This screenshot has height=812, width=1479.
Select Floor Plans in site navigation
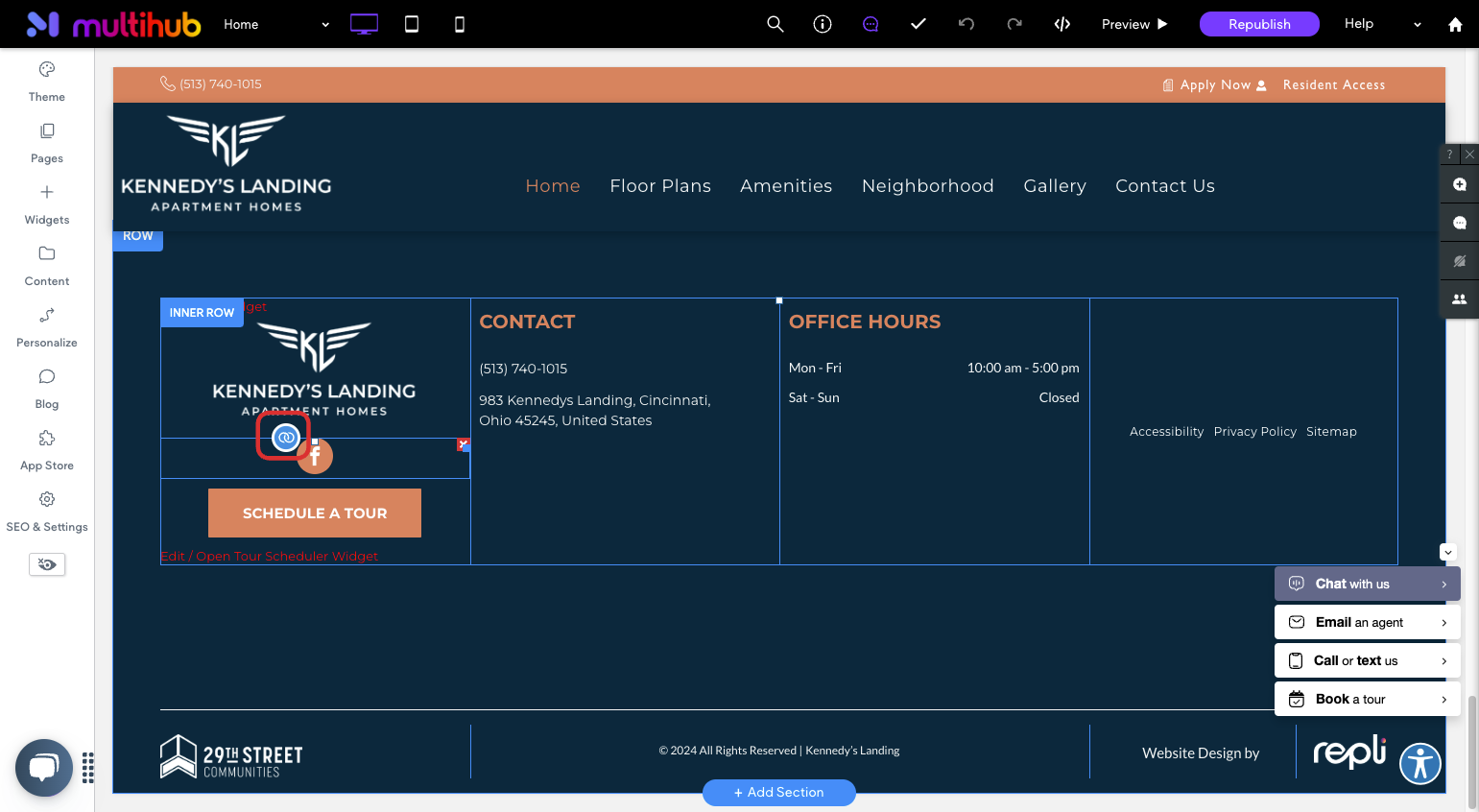[660, 186]
